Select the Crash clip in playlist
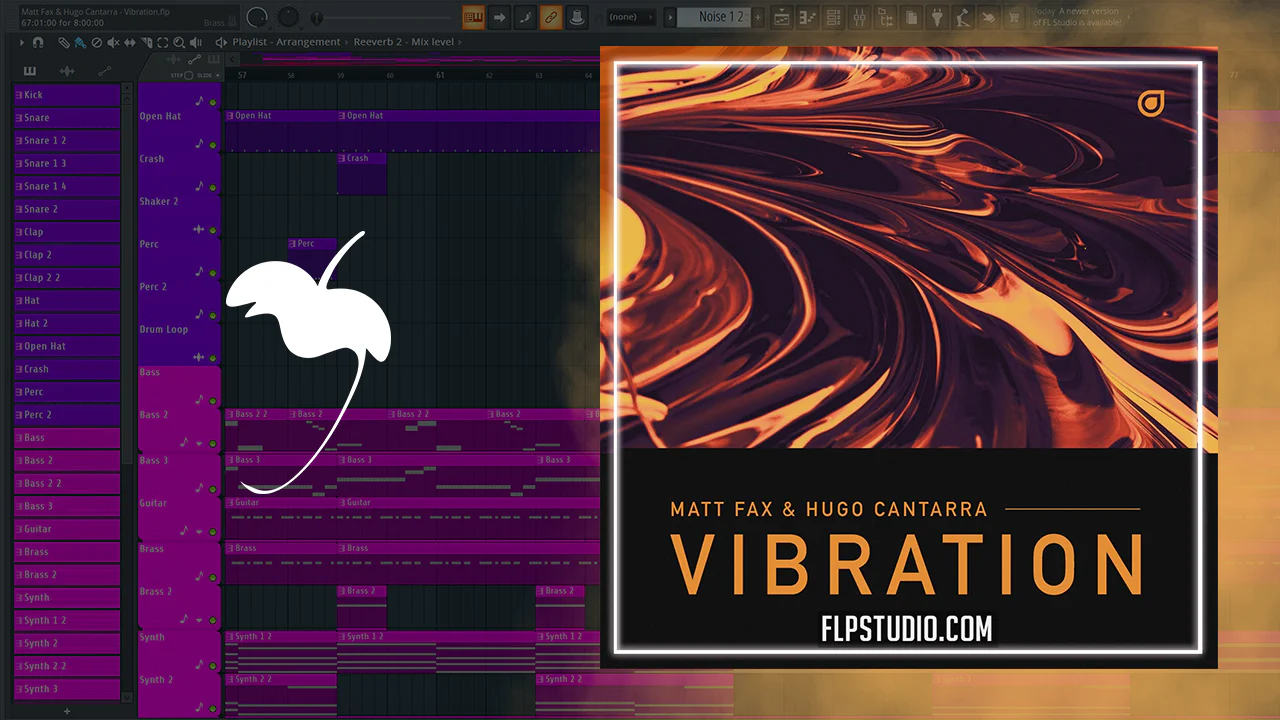 tap(362, 173)
